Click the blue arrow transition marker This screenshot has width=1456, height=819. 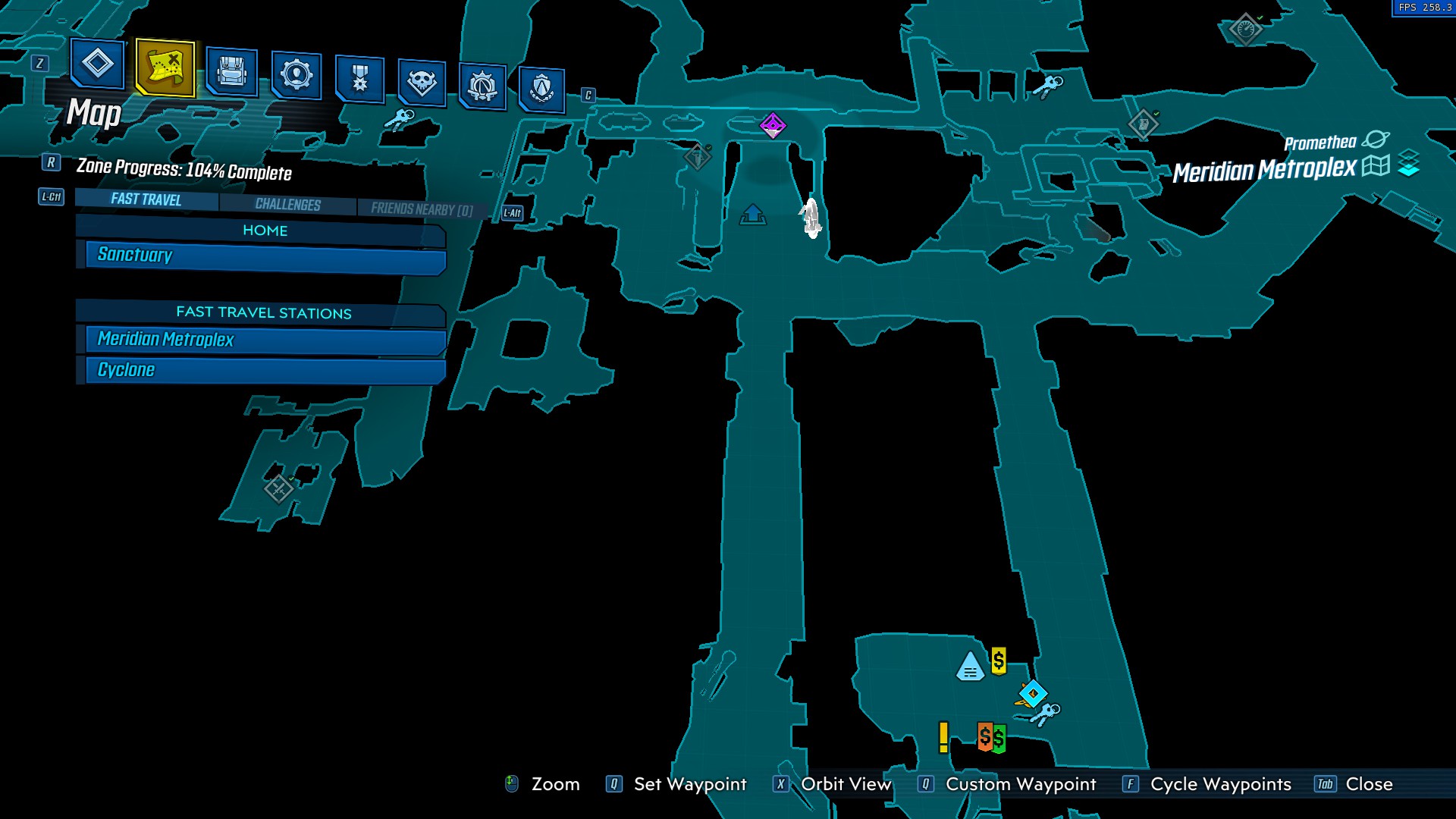point(752,215)
